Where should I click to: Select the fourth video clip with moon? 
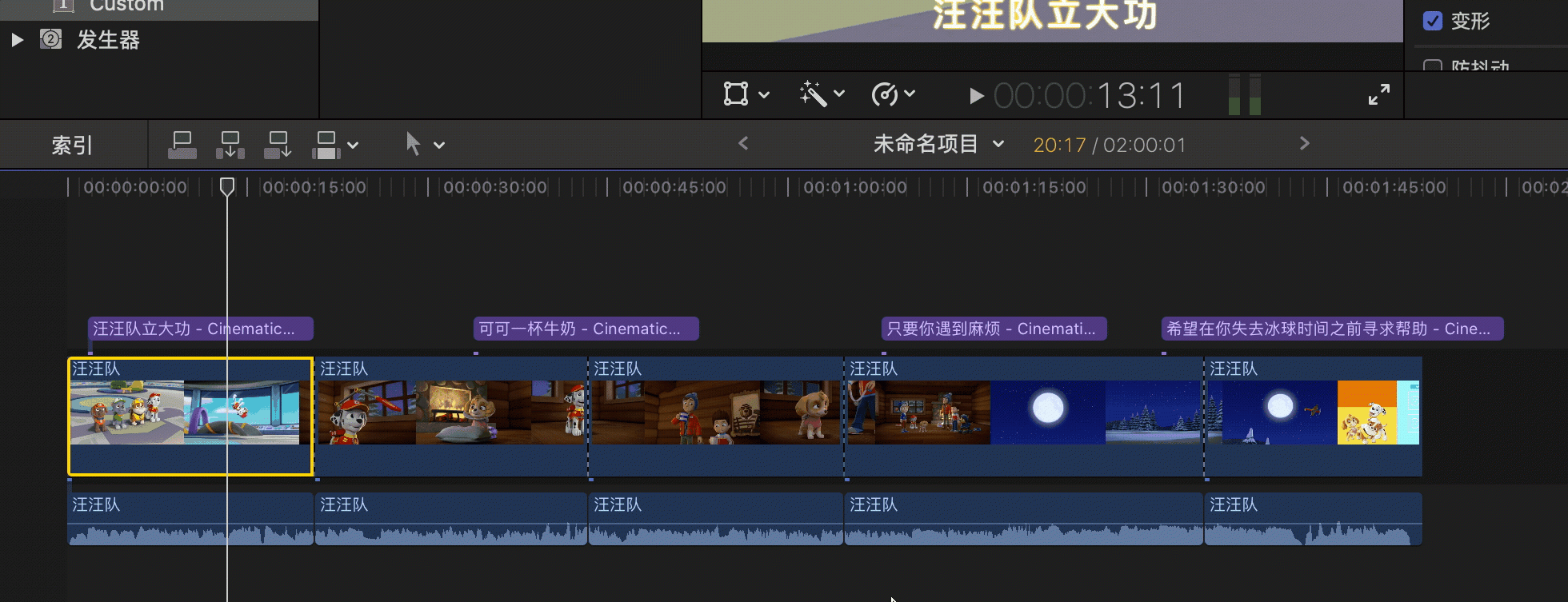[x=1025, y=417]
